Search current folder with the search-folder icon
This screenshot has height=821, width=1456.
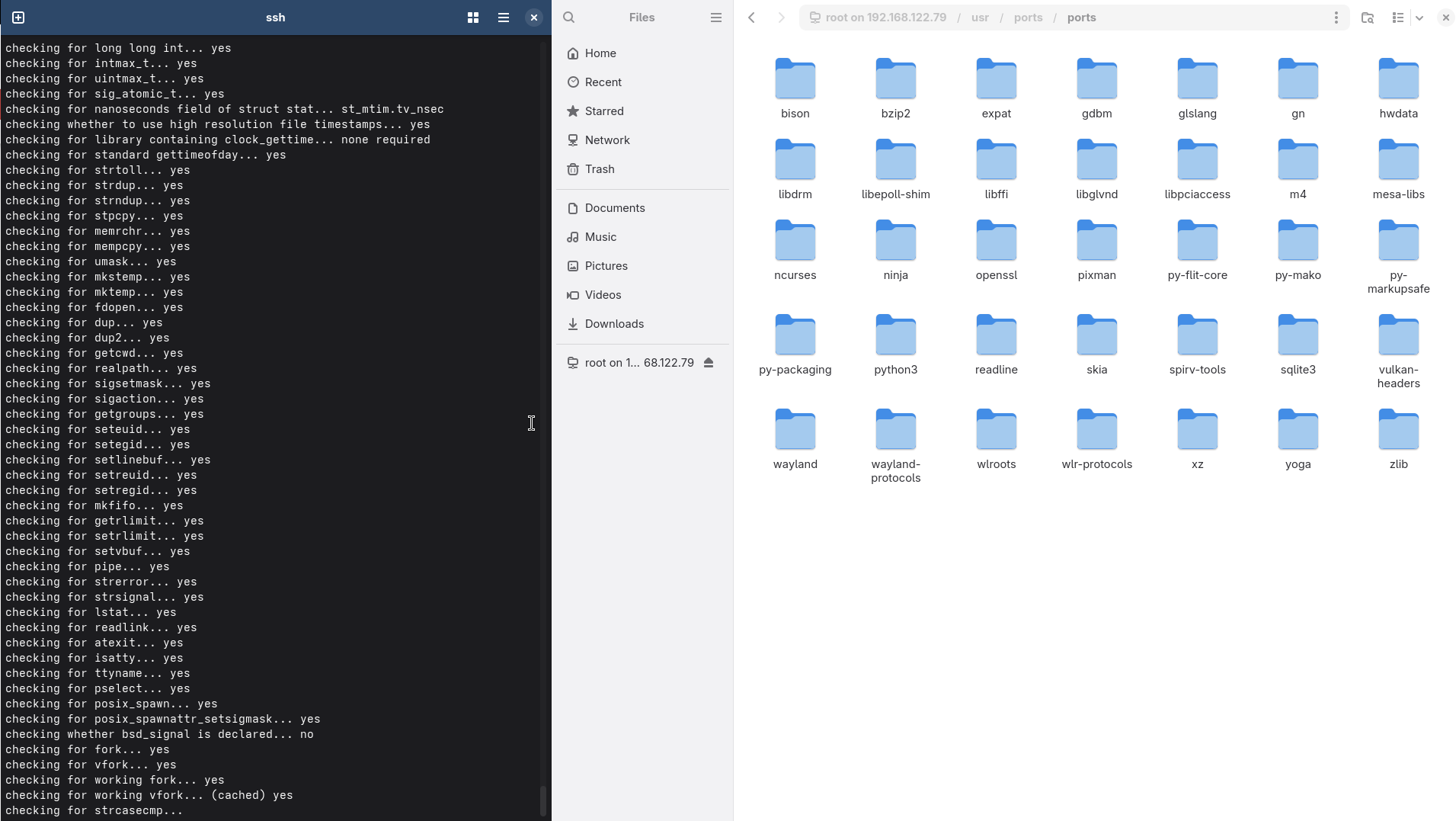pos(1367,18)
